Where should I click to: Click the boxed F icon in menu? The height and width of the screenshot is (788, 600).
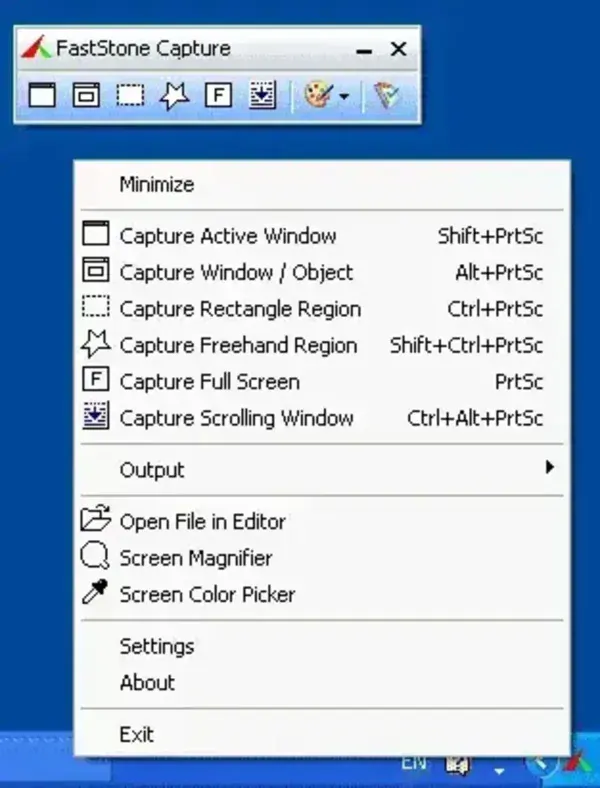point(95,379)
